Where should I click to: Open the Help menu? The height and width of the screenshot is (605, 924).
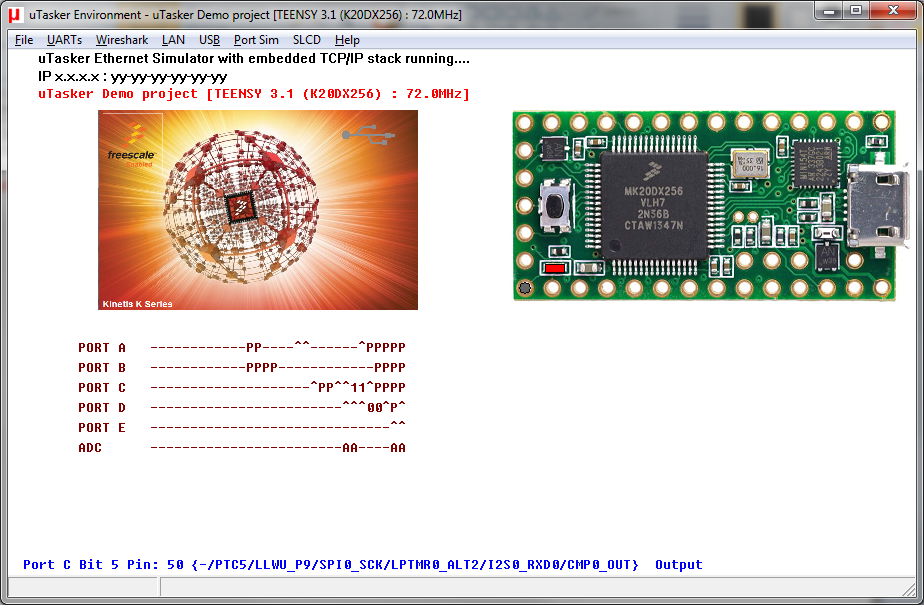click(x=347, y=40)
